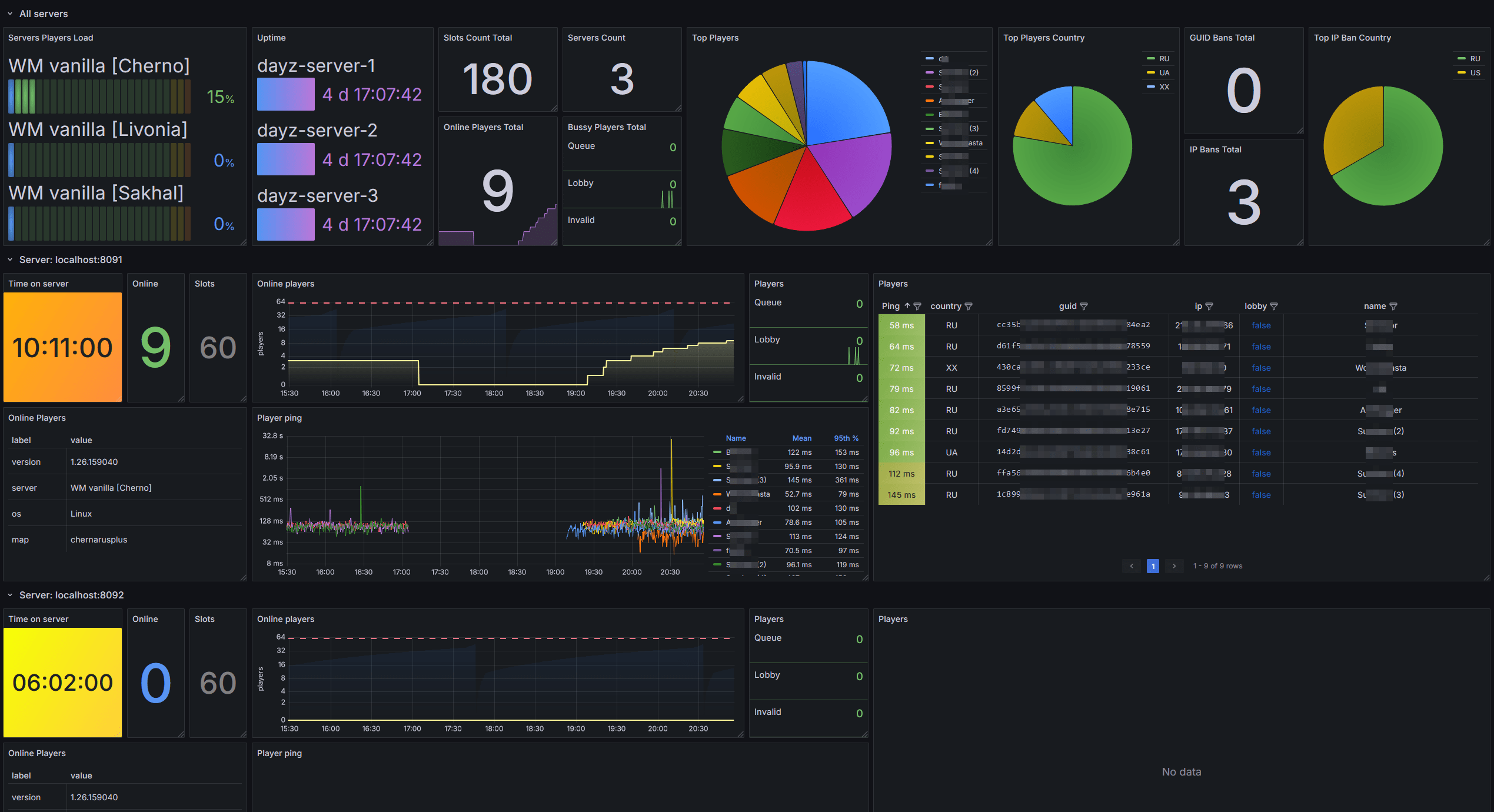Open the Servers Count panel title menu
This screenshot has width=1494, height=812.
point(596,38)
